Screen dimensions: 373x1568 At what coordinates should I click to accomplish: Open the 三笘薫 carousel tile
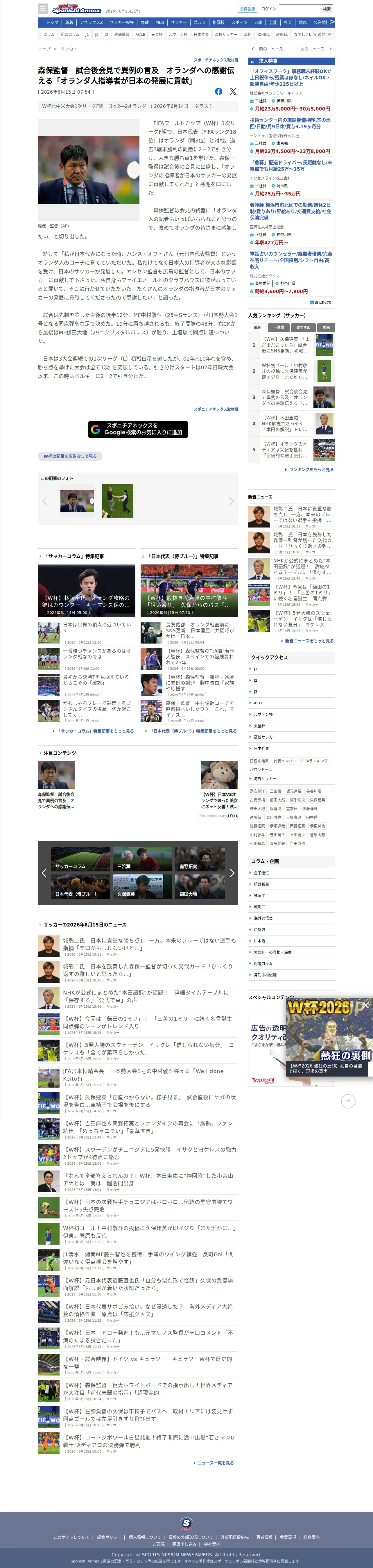(x=142, y=858)
